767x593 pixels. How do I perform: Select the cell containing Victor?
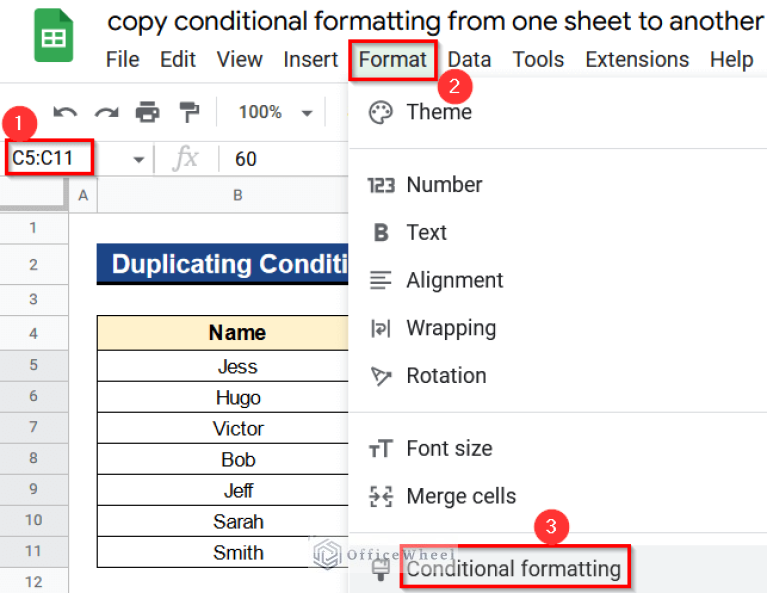237,429
